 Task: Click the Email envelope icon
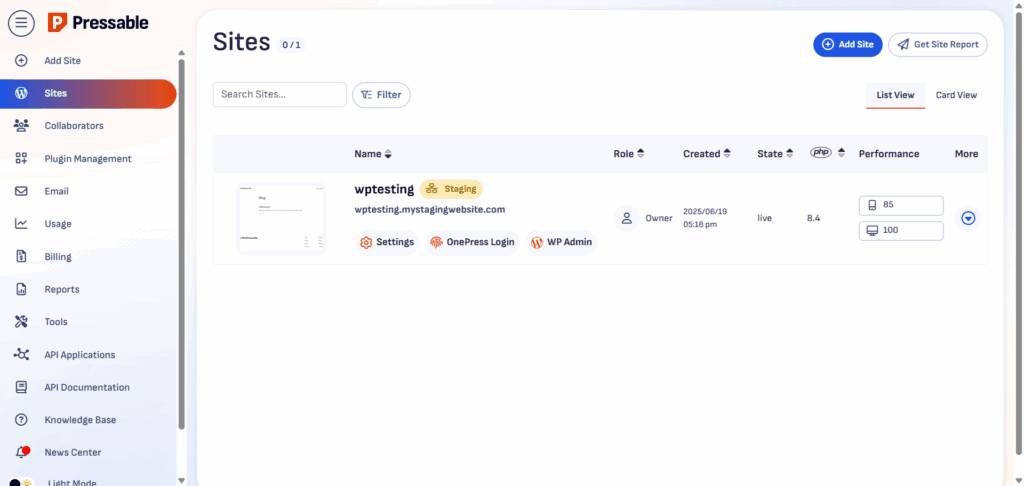click(21, 191)
